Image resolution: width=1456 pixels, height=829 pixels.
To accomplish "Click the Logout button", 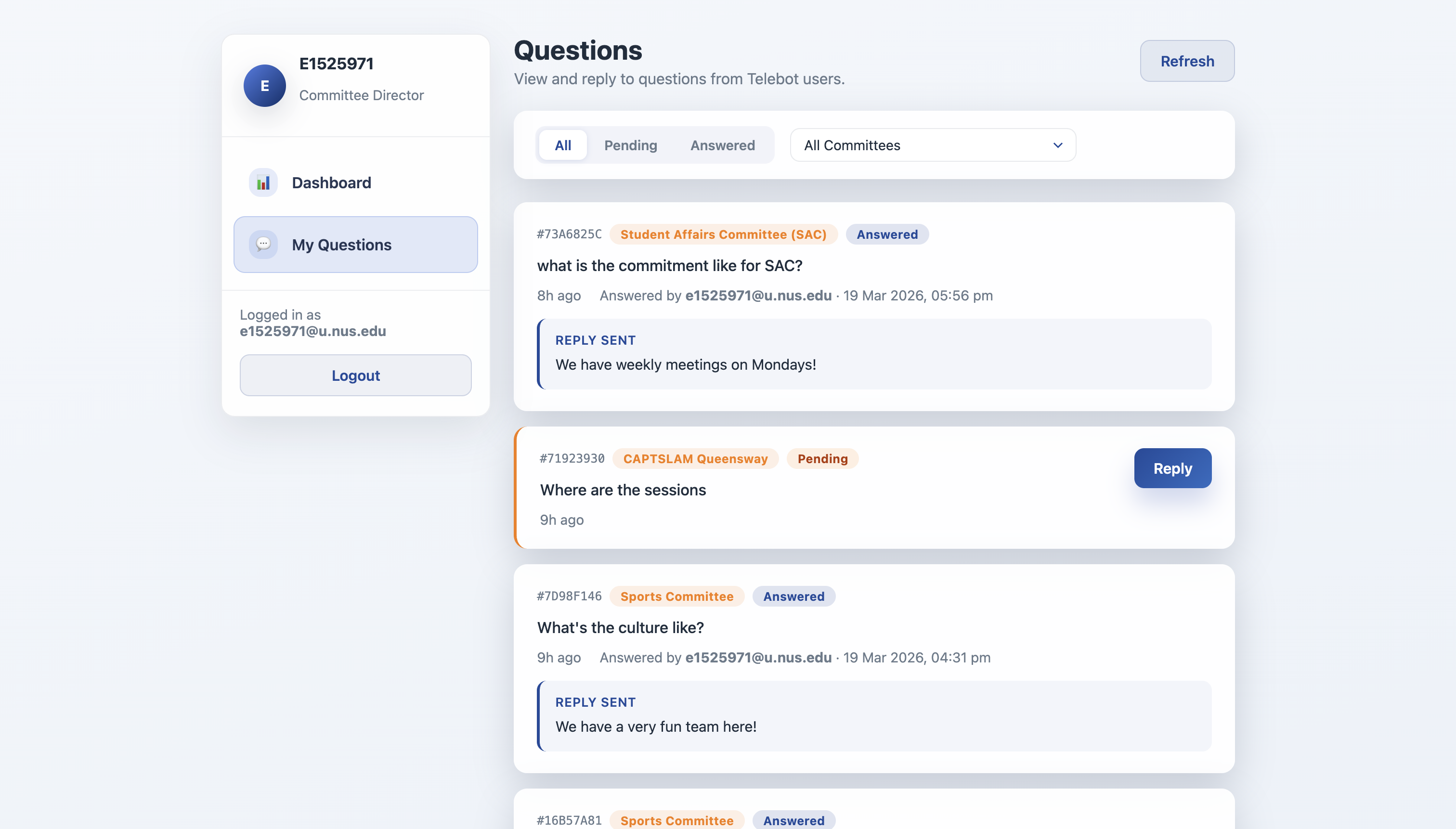I will (355, 375).
